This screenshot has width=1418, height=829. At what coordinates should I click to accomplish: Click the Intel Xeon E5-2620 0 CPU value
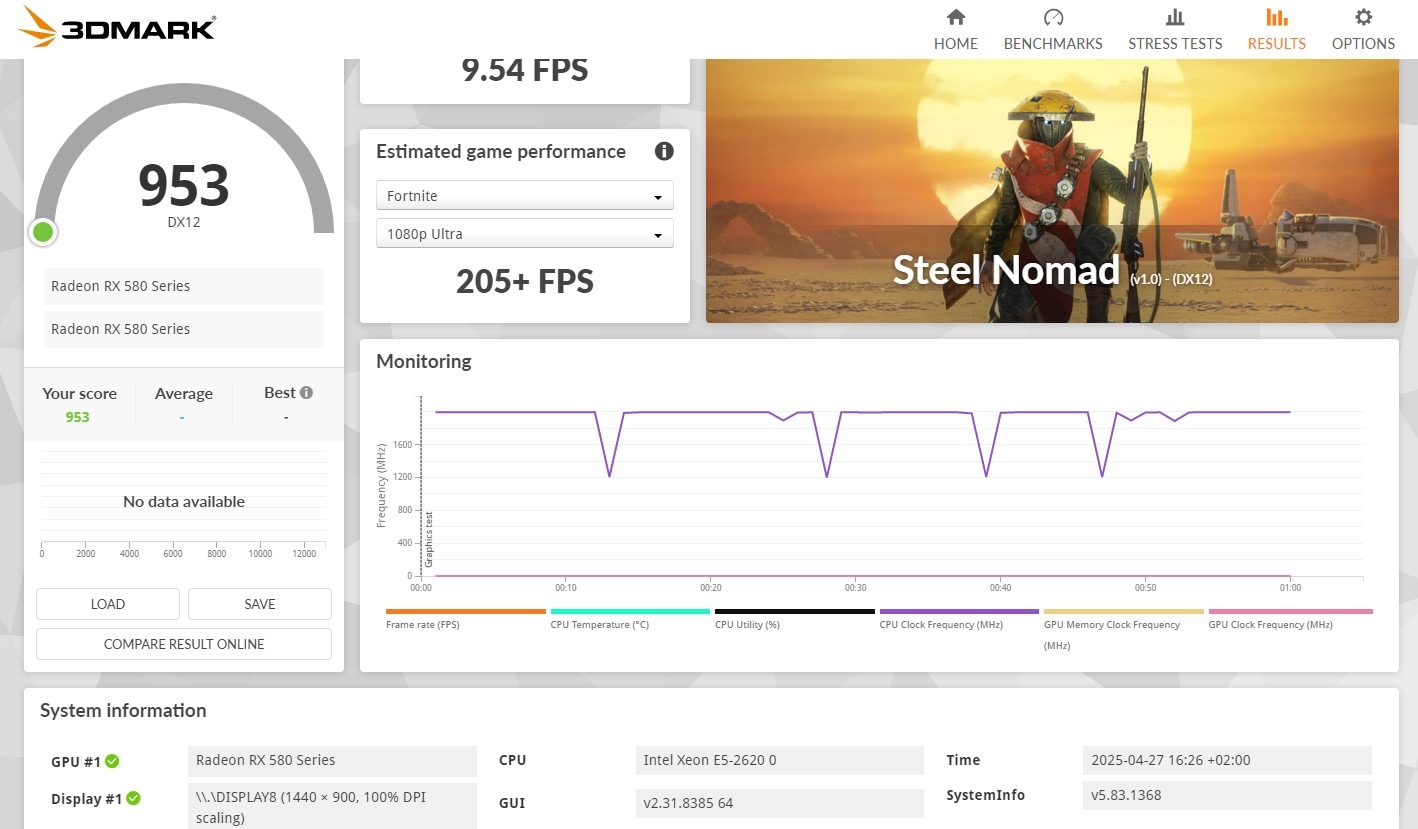pyautogui.click(x=780, y=760)
